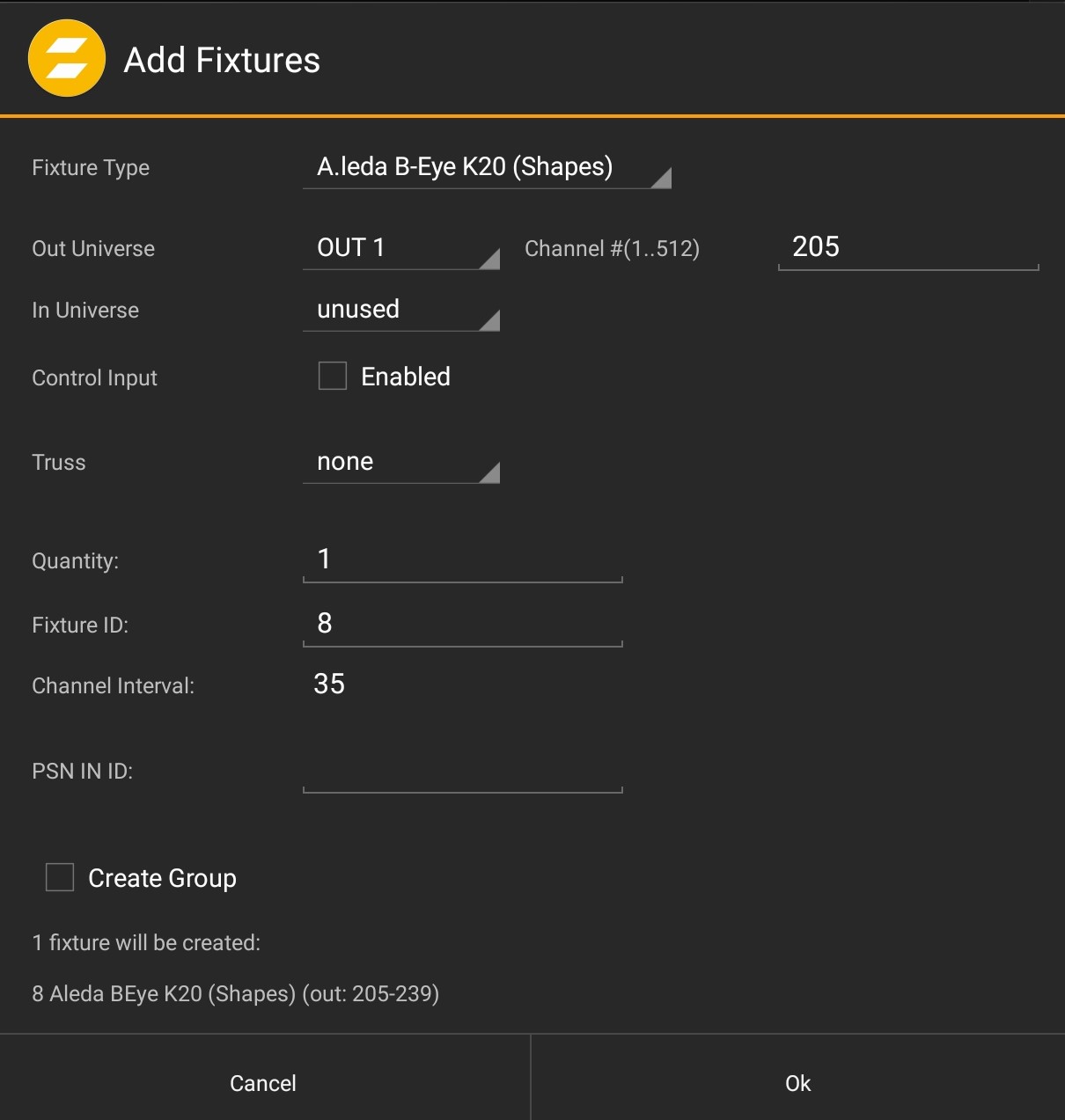1065x1120 pixels.
Task: Open the Fixture Type dropdown
Action: [x=487, y=167]
